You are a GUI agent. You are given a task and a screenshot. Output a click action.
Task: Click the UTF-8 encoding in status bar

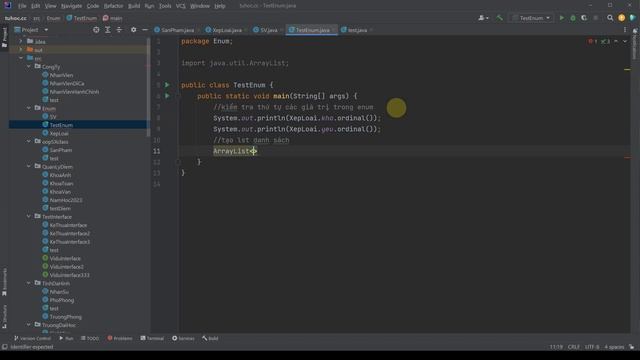(x=592, y=347)
